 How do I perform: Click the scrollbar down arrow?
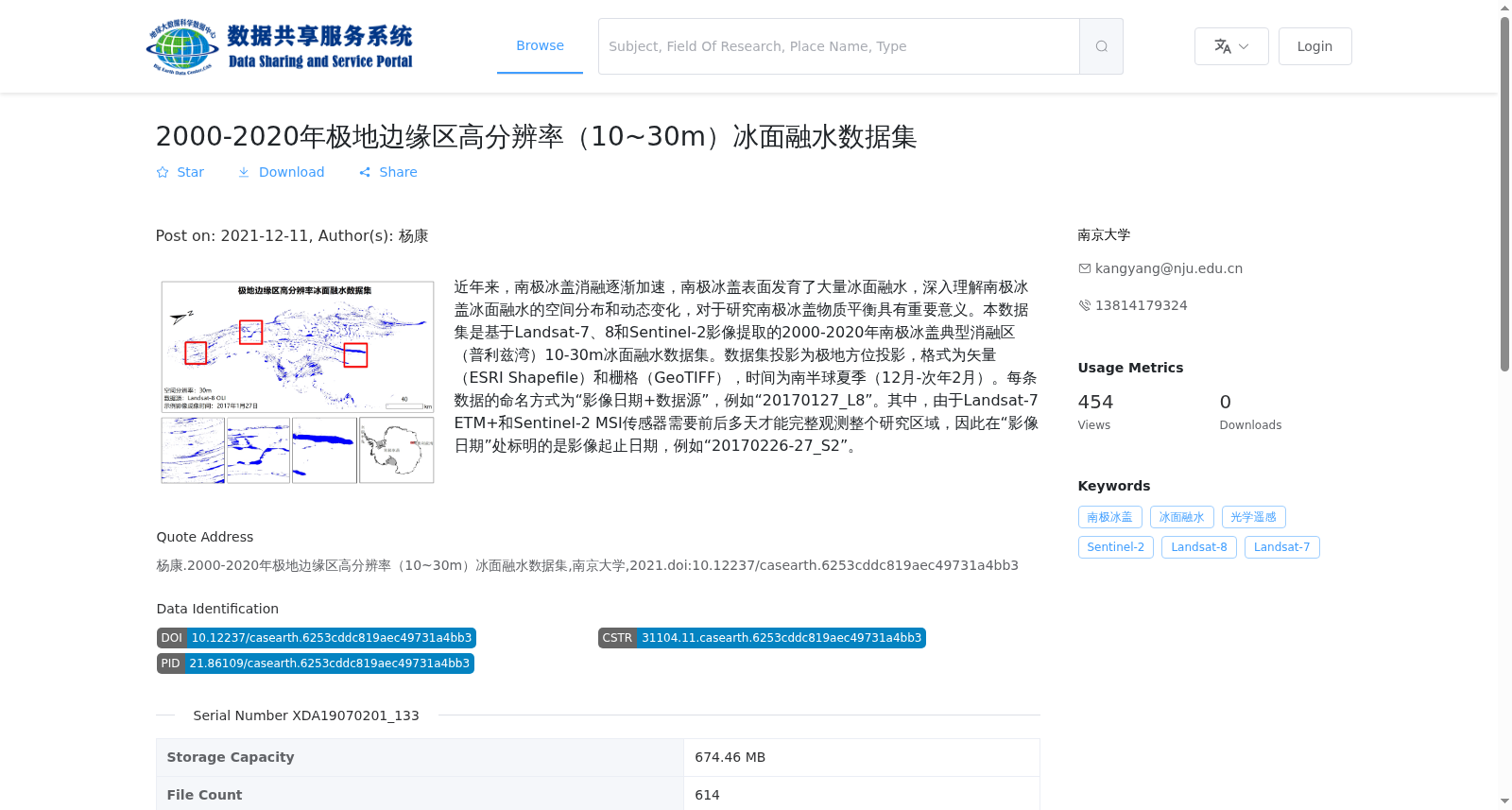(1505, 801)
